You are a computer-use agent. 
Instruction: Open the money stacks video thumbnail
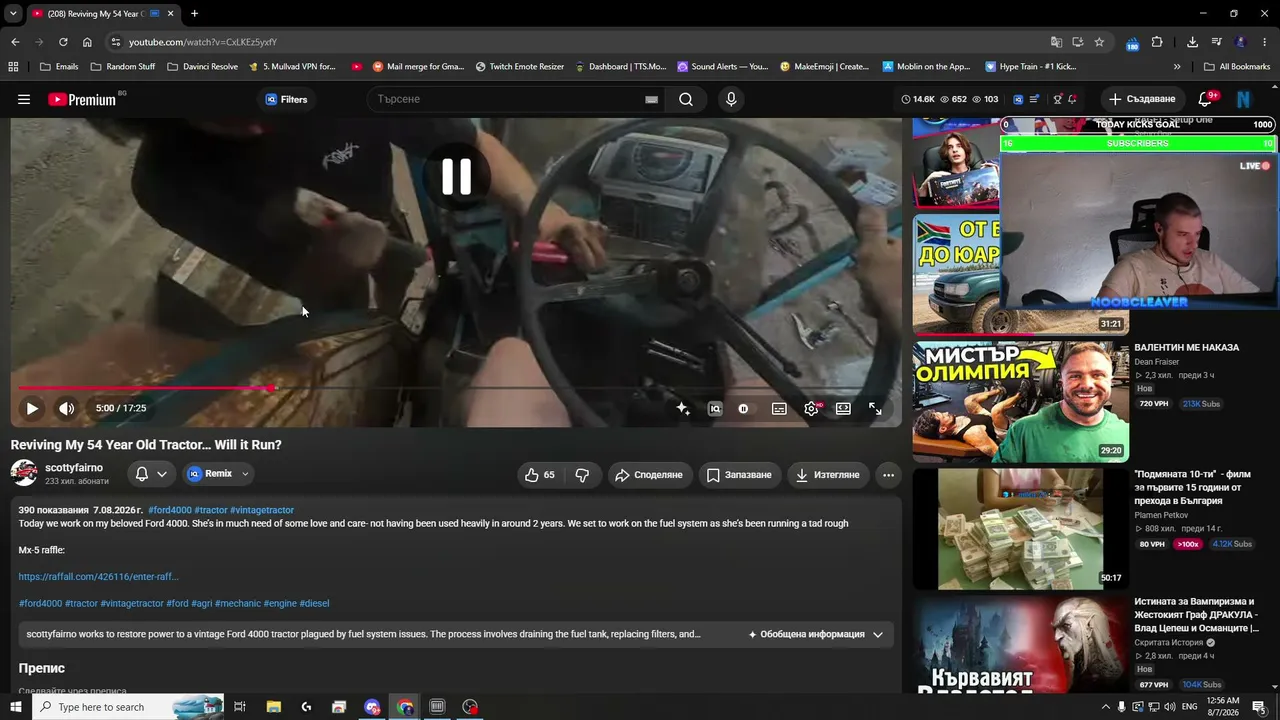point(1021,529)
